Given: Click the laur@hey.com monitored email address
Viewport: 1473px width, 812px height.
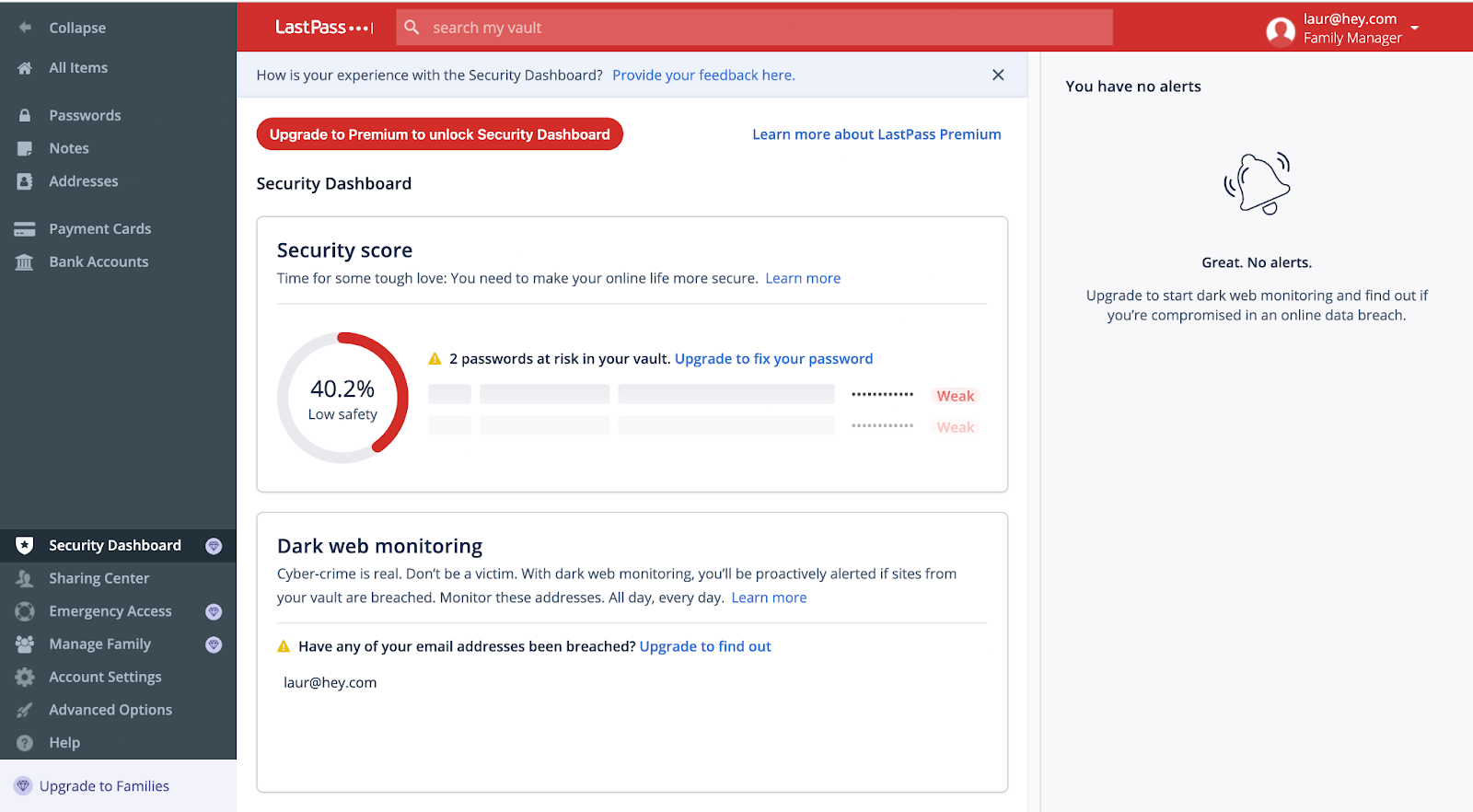Looking at the screenshot, I should (x=330, y=683).
